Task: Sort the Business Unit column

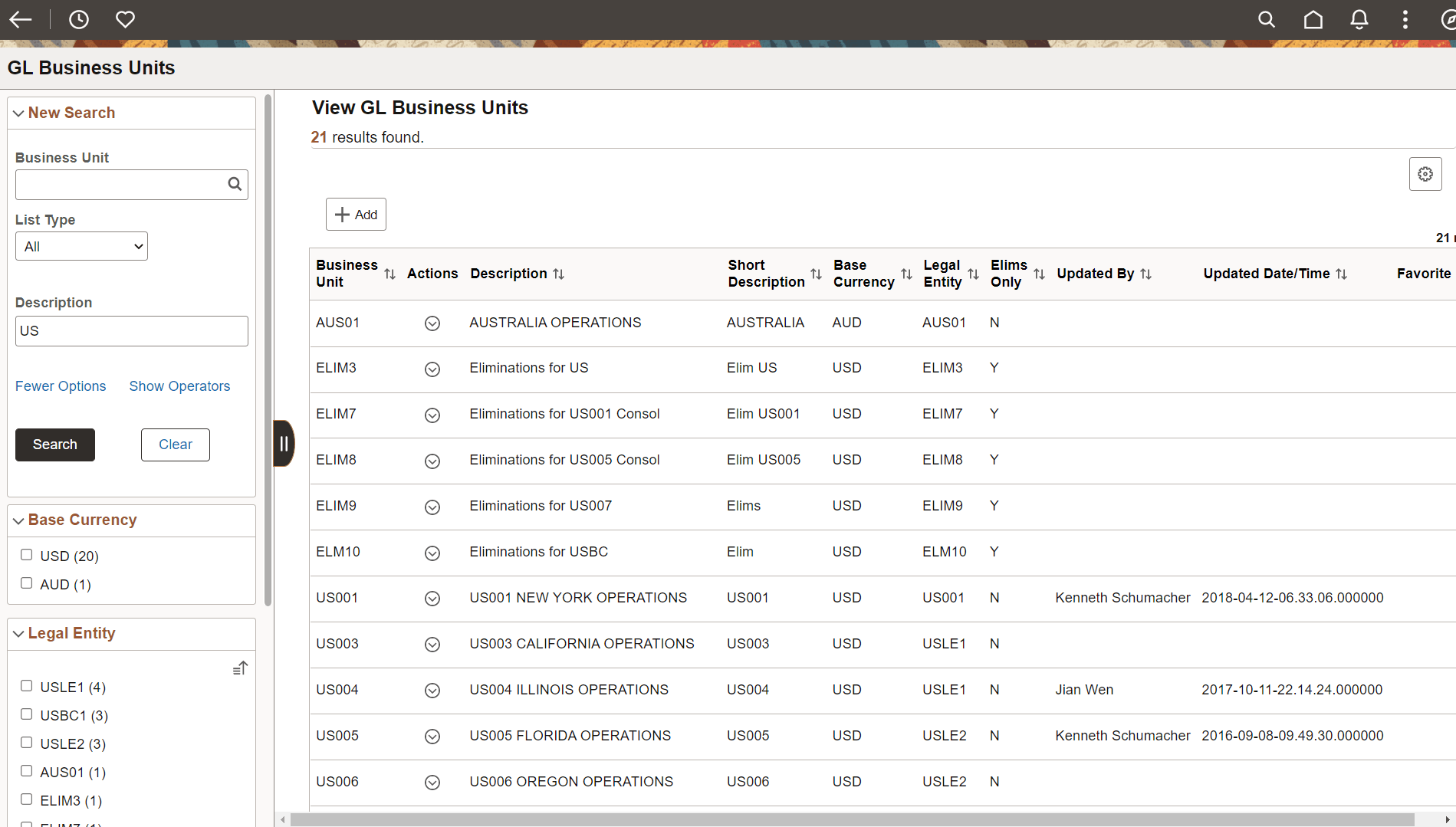Action: pyautogui.click(x=389, y=274)
